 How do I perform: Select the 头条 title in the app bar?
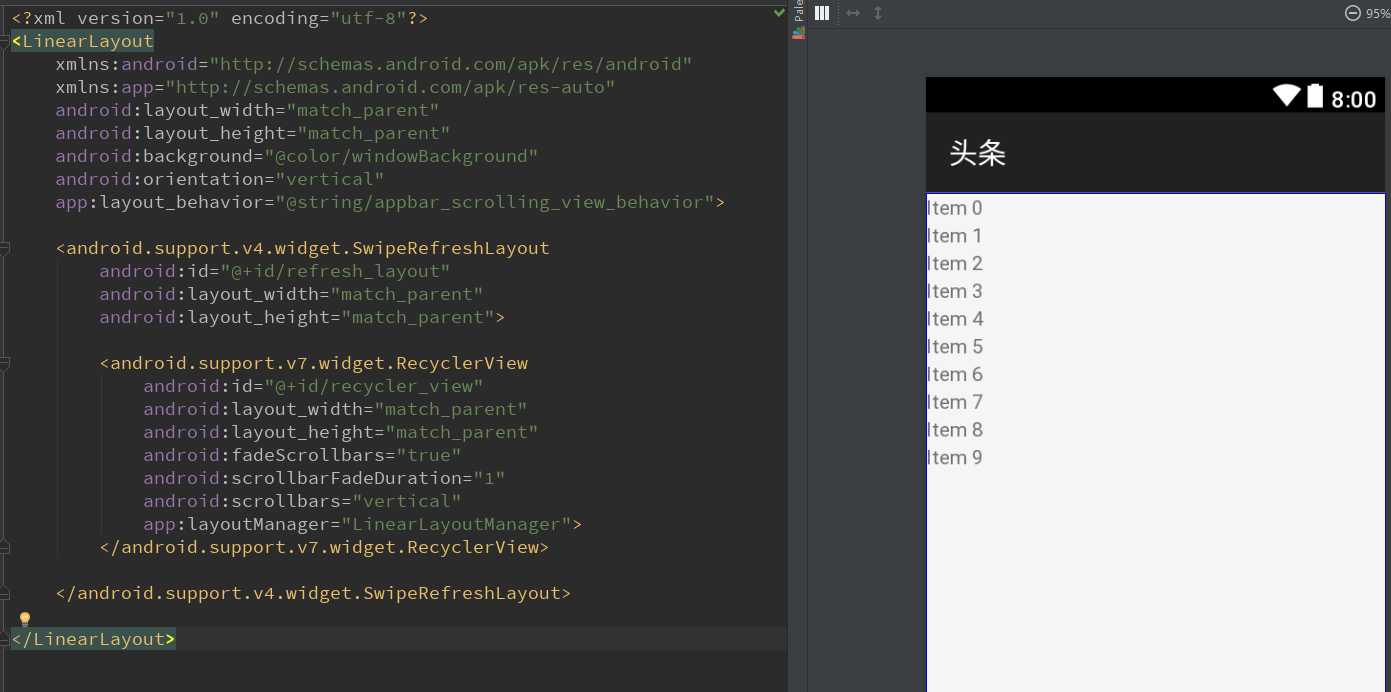coord(977,153)
